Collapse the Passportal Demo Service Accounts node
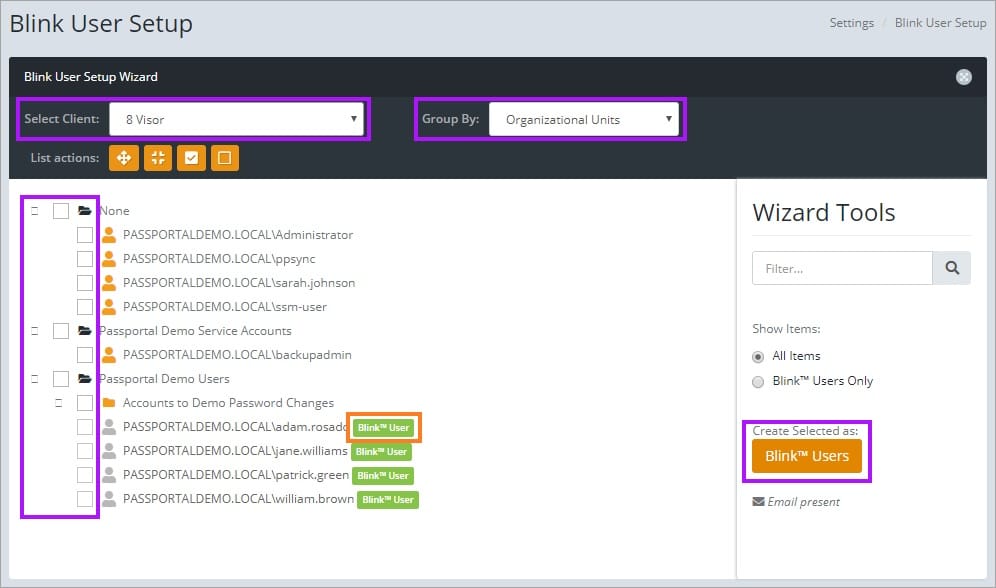996x588 pixels. pos(35,331)
